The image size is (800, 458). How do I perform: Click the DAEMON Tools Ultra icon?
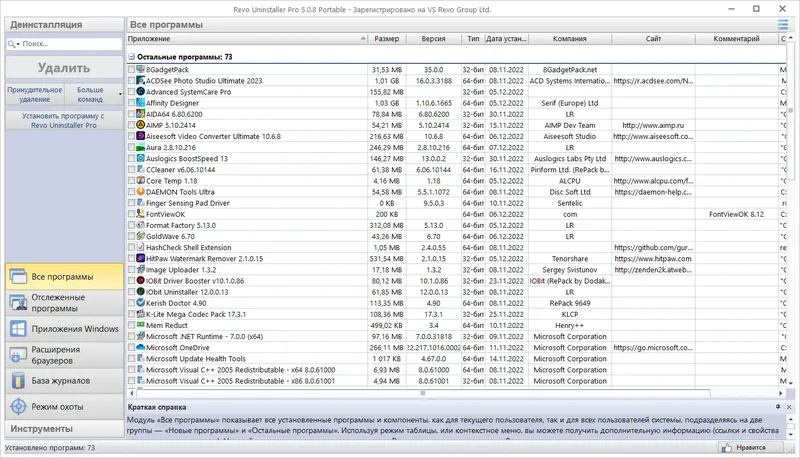(141, 192)
